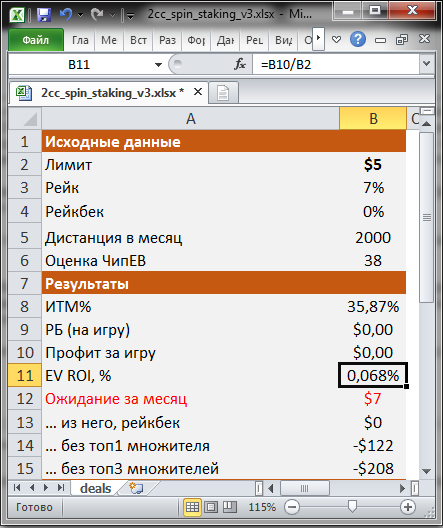Select the deals sheet tab
443x528 pixels.
(96, 488)
